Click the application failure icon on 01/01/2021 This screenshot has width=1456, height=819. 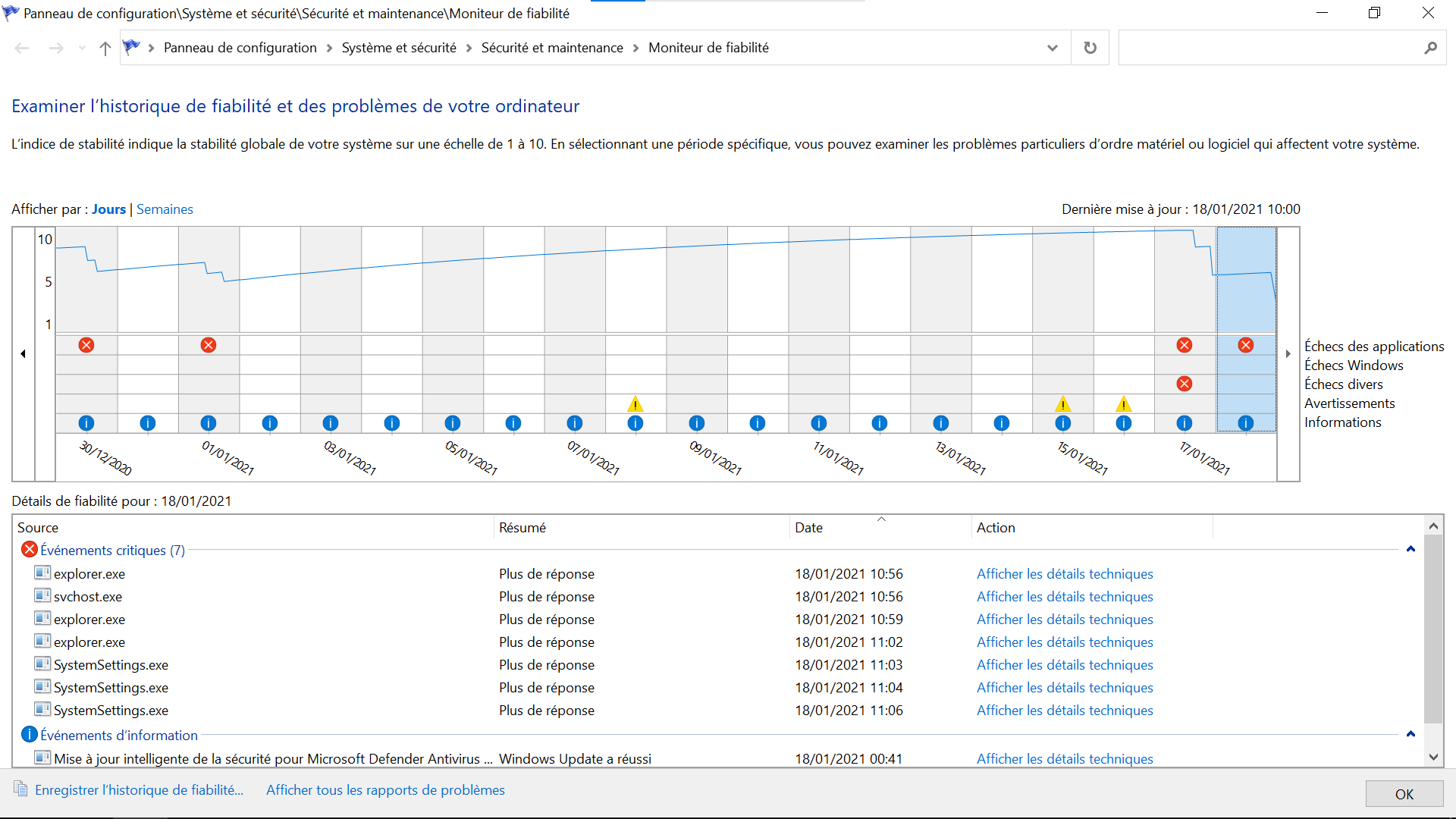coord(209,345)
